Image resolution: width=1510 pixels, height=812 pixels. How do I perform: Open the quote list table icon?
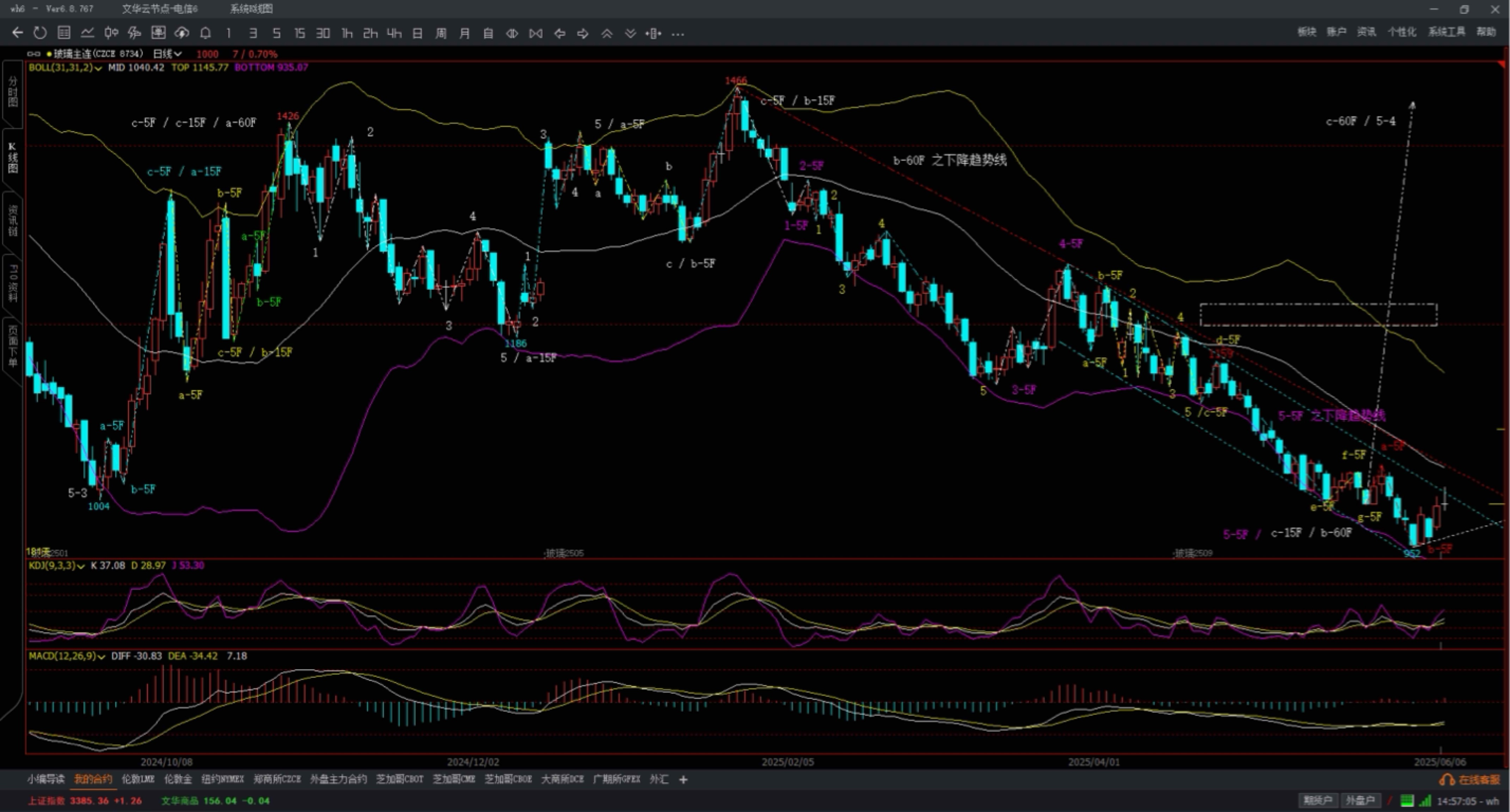pos(64,33)
